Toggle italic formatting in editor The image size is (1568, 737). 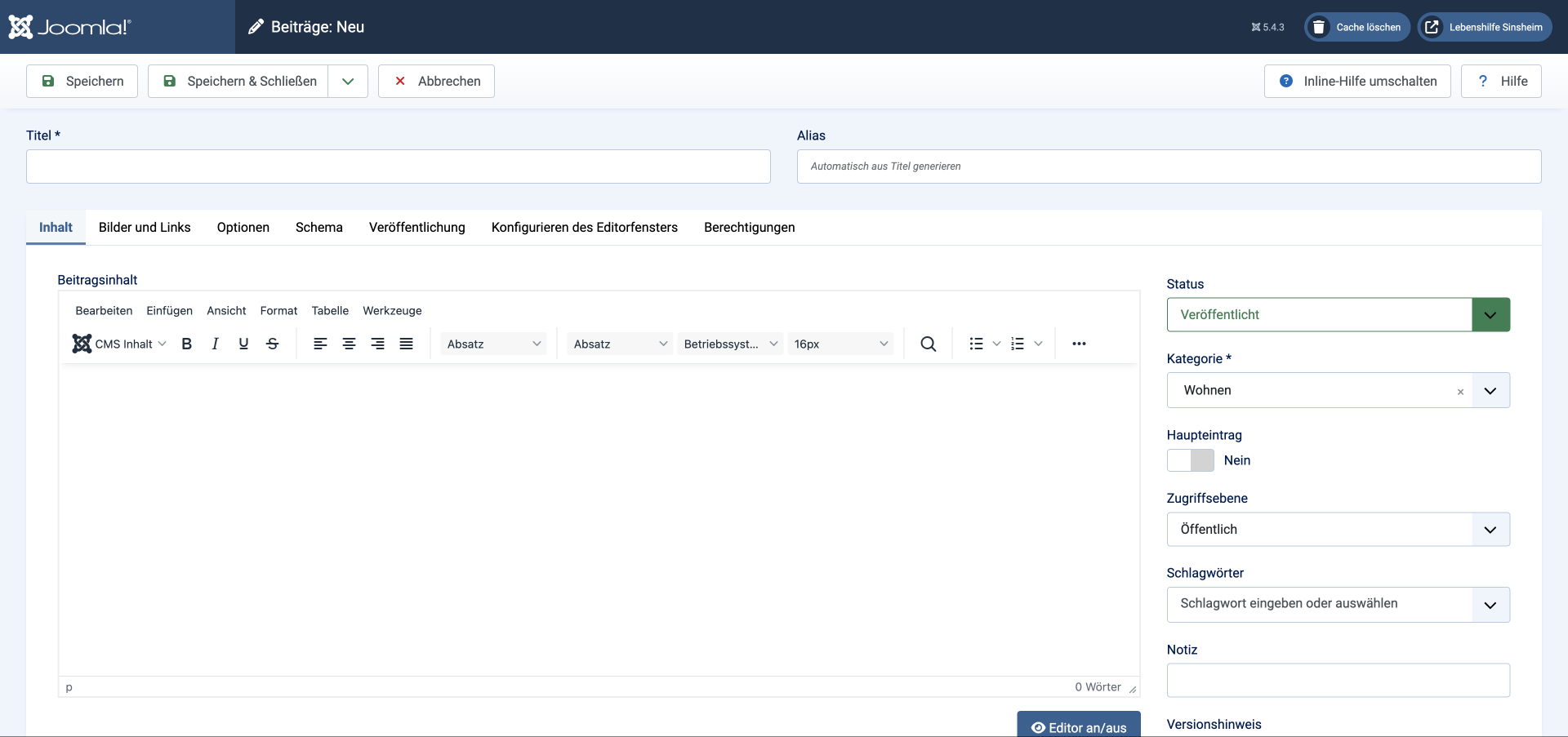click(x=215, y=344)
